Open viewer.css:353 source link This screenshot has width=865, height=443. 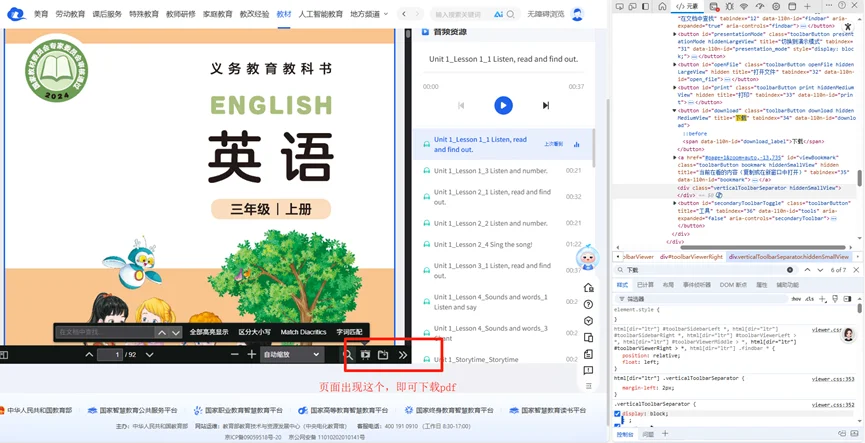click(832, 379)
